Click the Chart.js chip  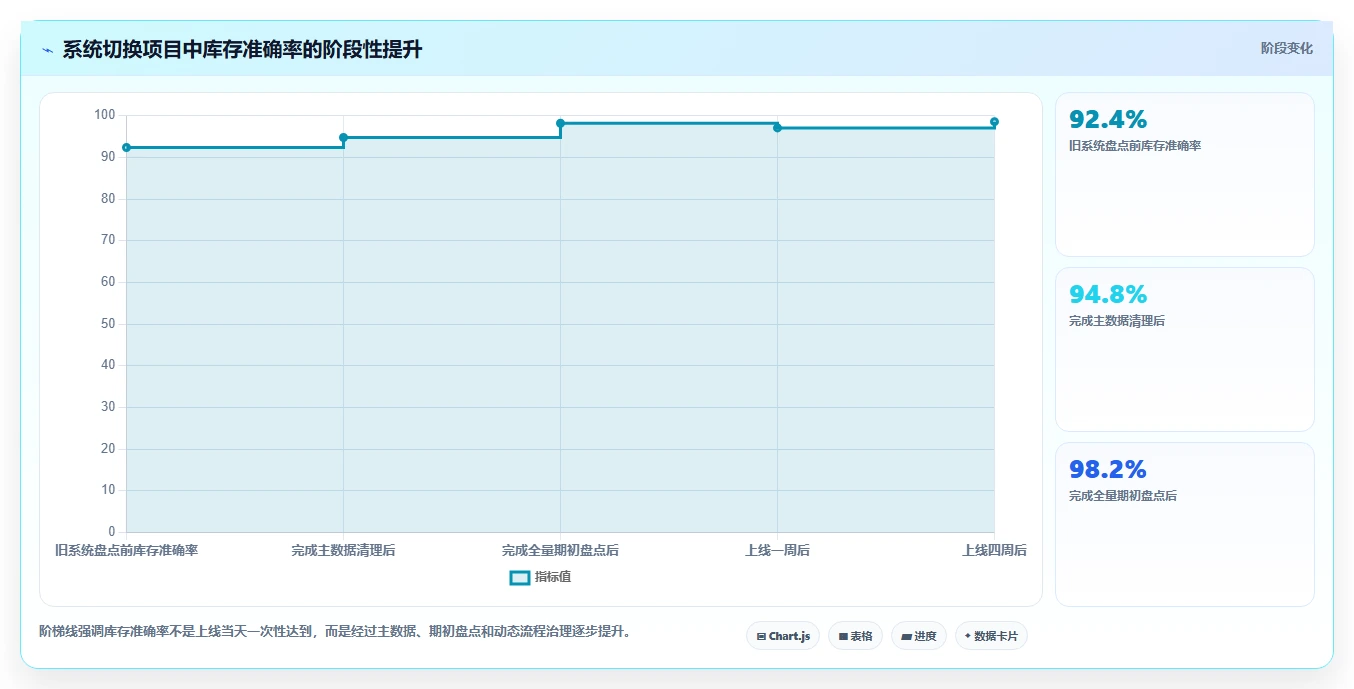pyautogui.click(x=783, y=636)
